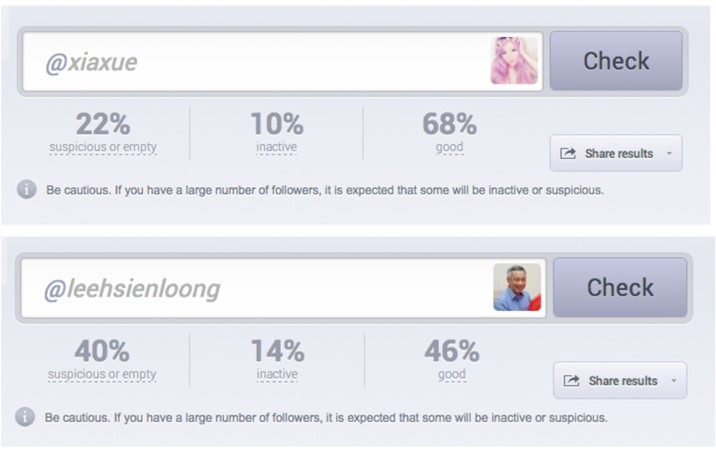The width and height of the screenshot is (716, 451).
Task: Click the "good" label under 68%
Action: (x=449, y=147)
